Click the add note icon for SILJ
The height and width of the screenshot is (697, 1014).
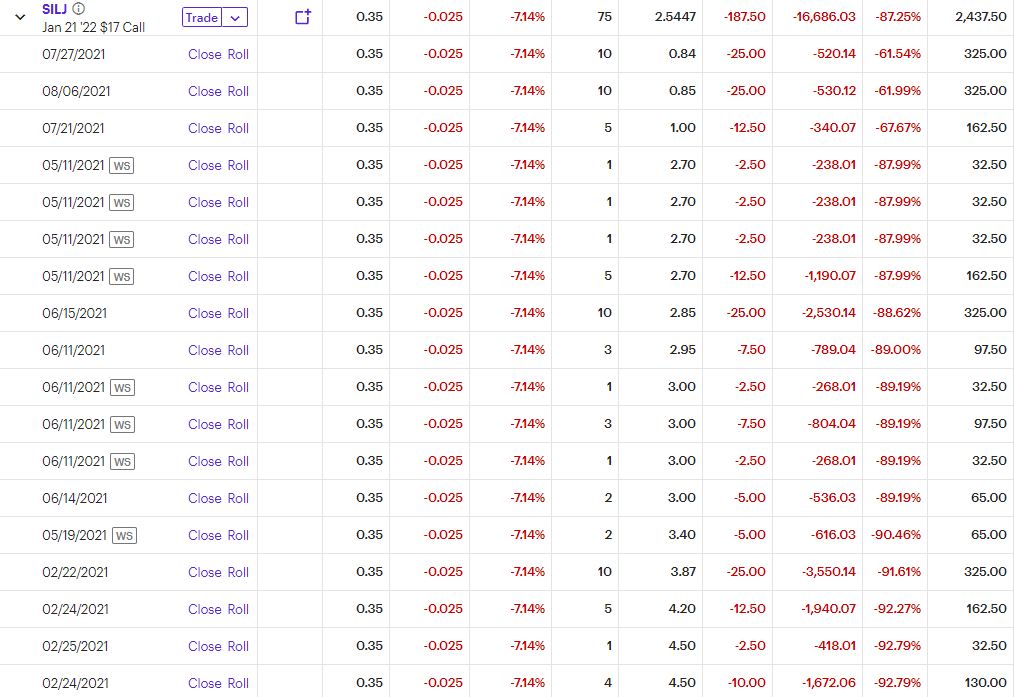tap(303, 17)
